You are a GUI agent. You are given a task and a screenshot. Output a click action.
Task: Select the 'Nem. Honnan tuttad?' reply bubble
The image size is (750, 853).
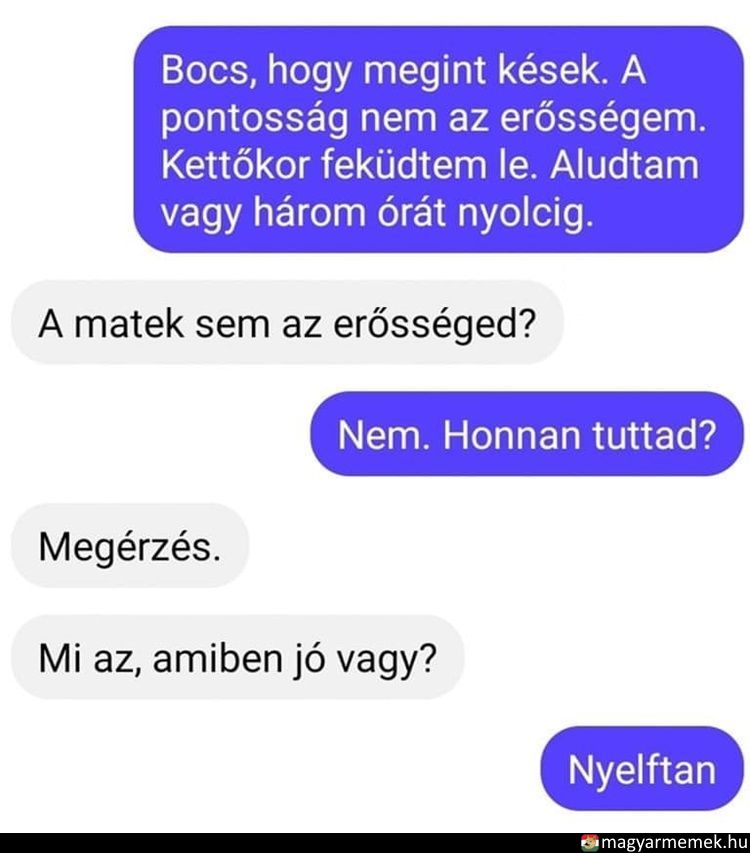tap(526, 434)
